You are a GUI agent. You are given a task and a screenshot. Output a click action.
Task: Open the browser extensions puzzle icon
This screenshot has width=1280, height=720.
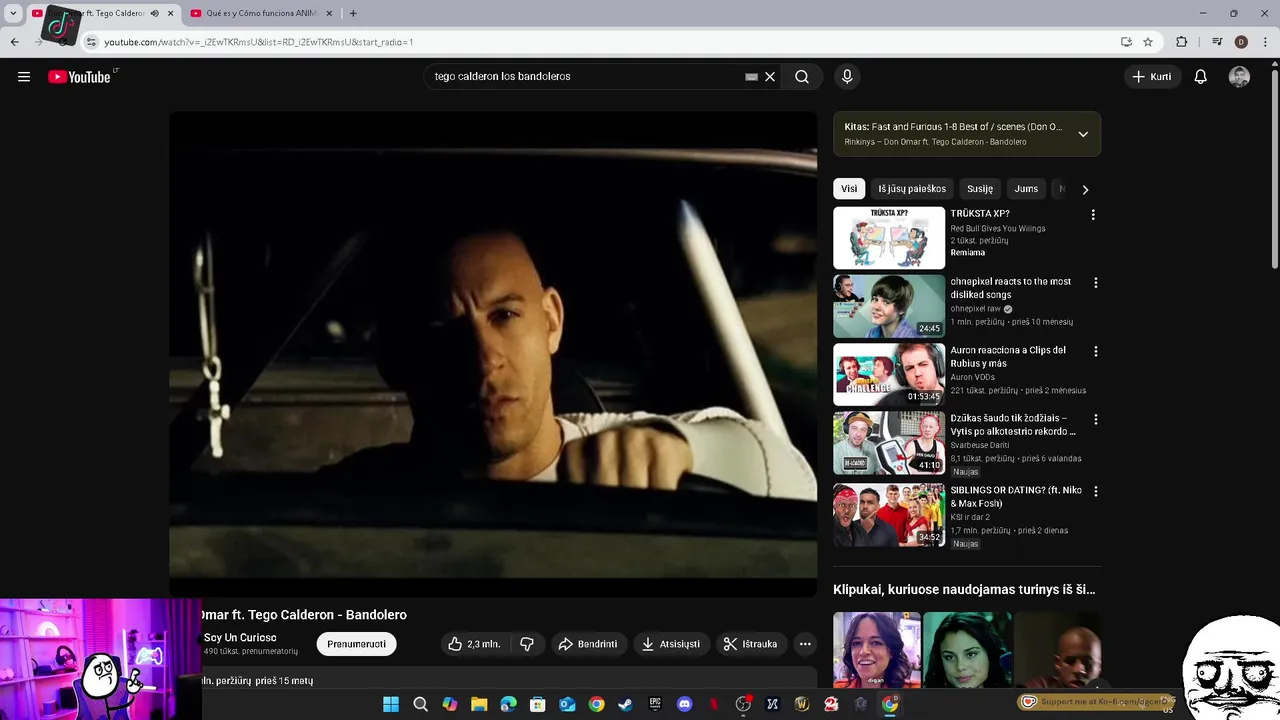(1182, 42)
